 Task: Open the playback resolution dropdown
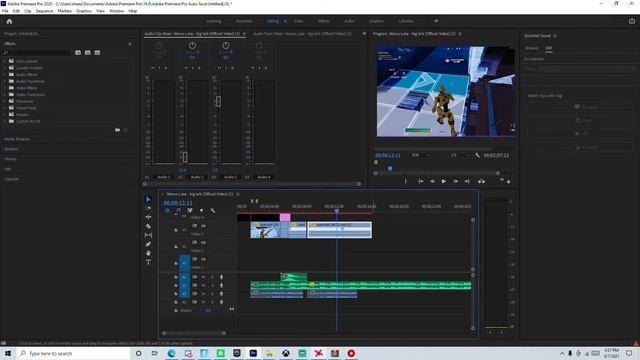[x=459, y=156]
